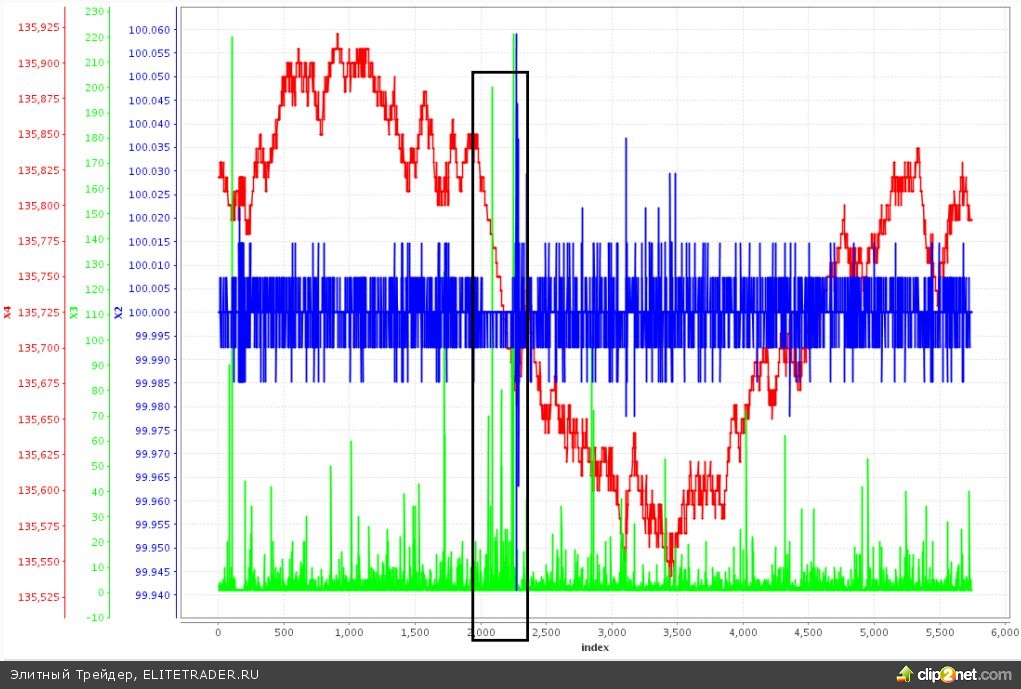Click the top edge of black selection rectangle
The height and width of the screenshot is (689, 1021).
click(x=499, y=72)
